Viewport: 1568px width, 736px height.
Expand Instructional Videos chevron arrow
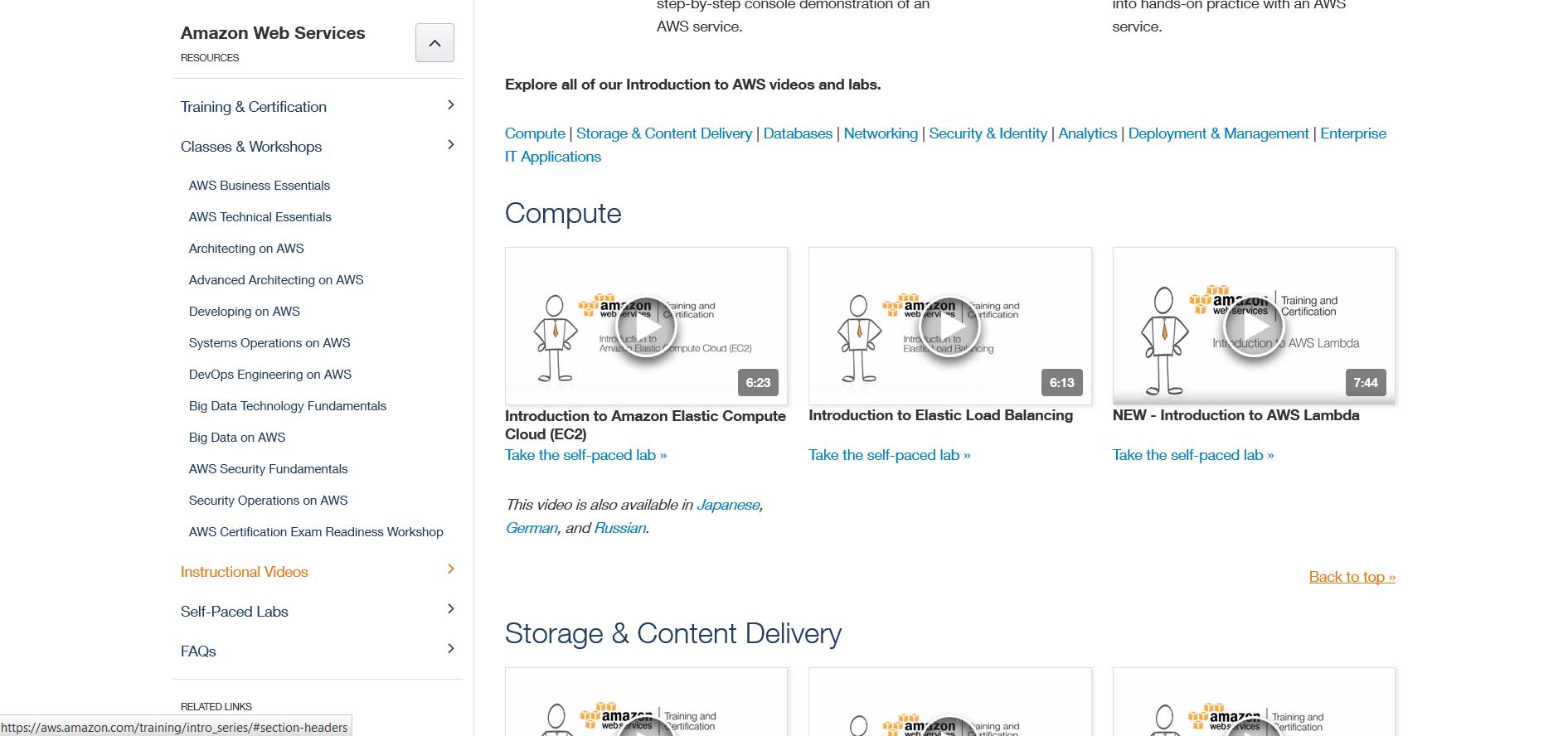pyautogui.click(x=451, y=569)
